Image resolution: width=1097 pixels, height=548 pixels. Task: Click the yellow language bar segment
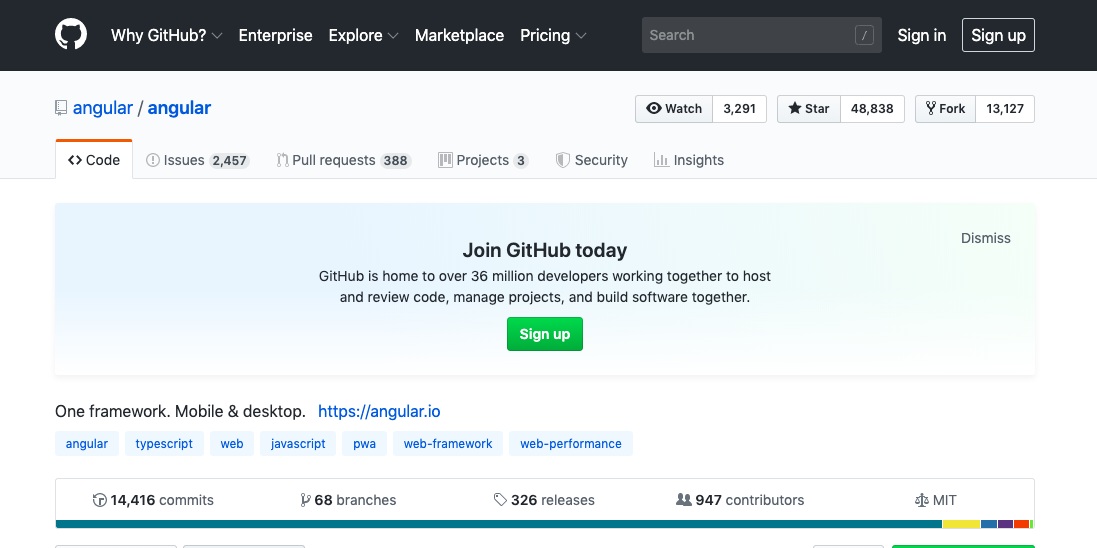click(x=961, y=524)
